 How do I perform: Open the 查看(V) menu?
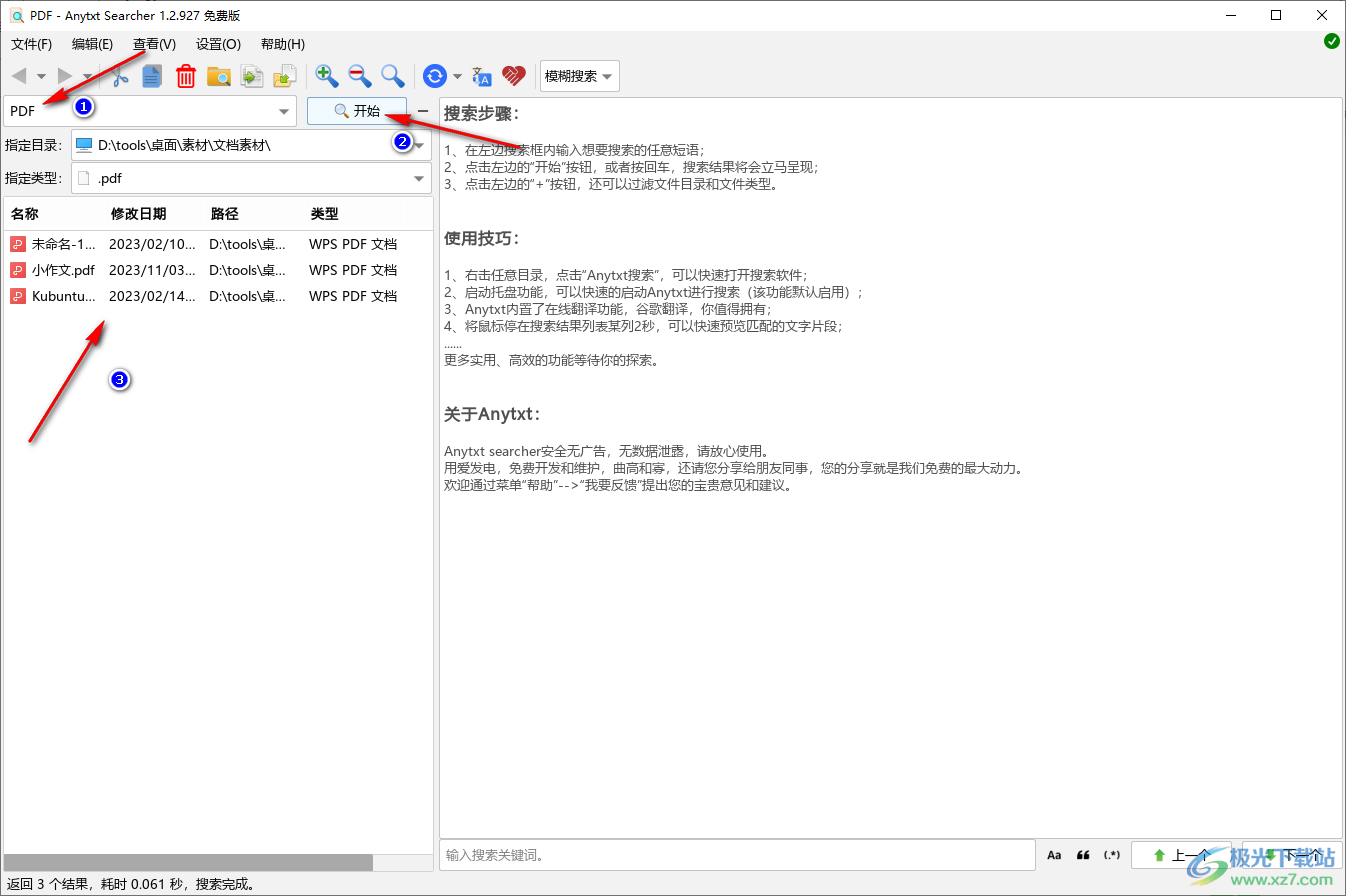coord(154,44)
